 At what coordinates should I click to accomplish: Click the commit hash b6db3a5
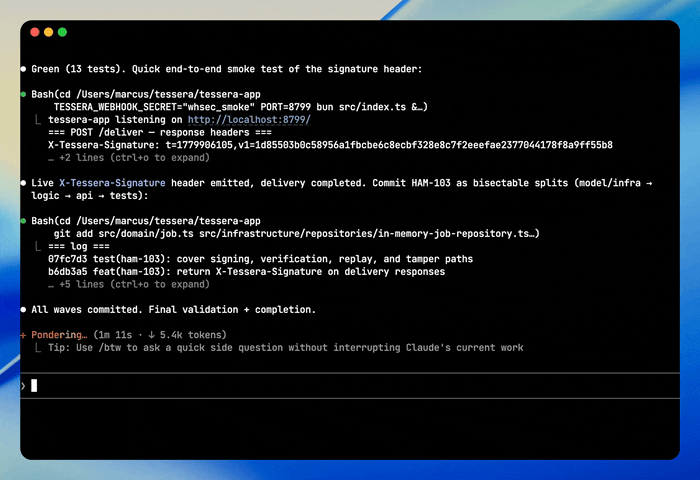coord(68,271)
